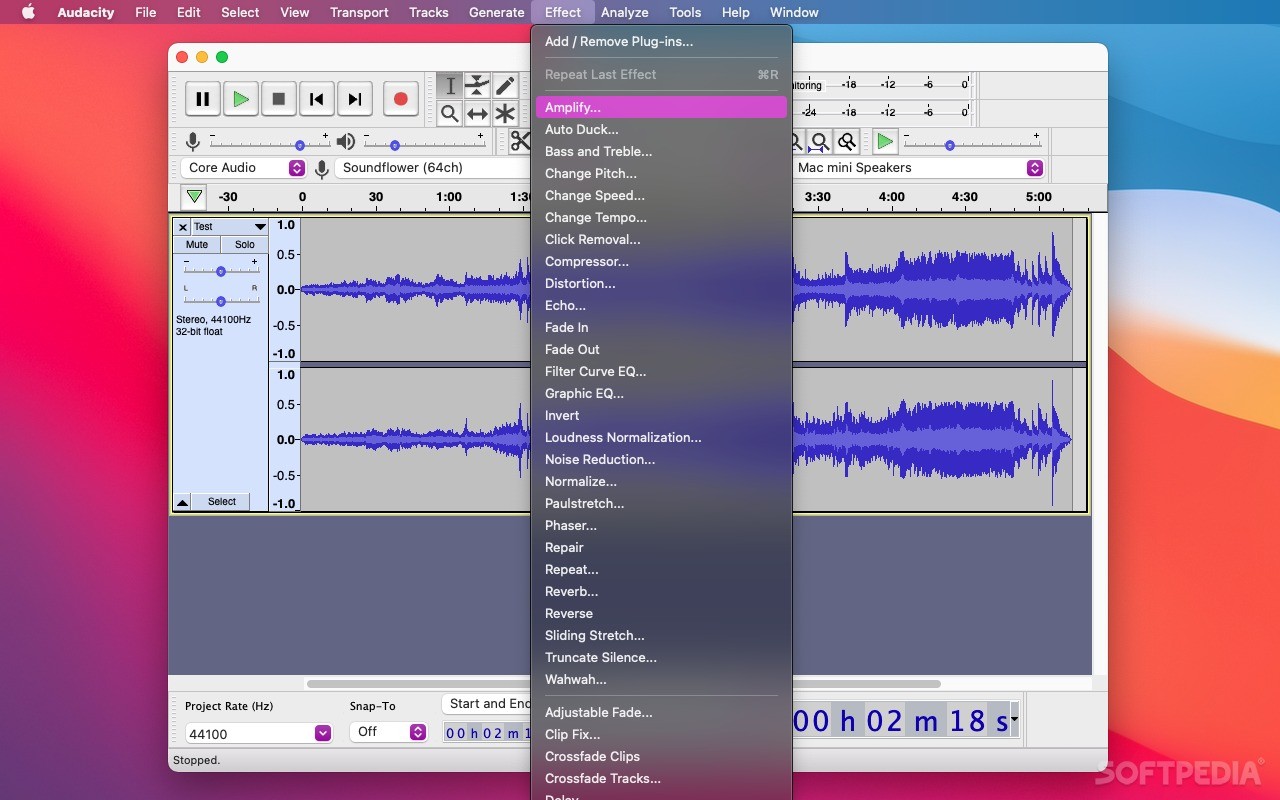Screen dimensions: 1280x800
Task: Click the Select button on the Test track
Action: pos(221,502)
